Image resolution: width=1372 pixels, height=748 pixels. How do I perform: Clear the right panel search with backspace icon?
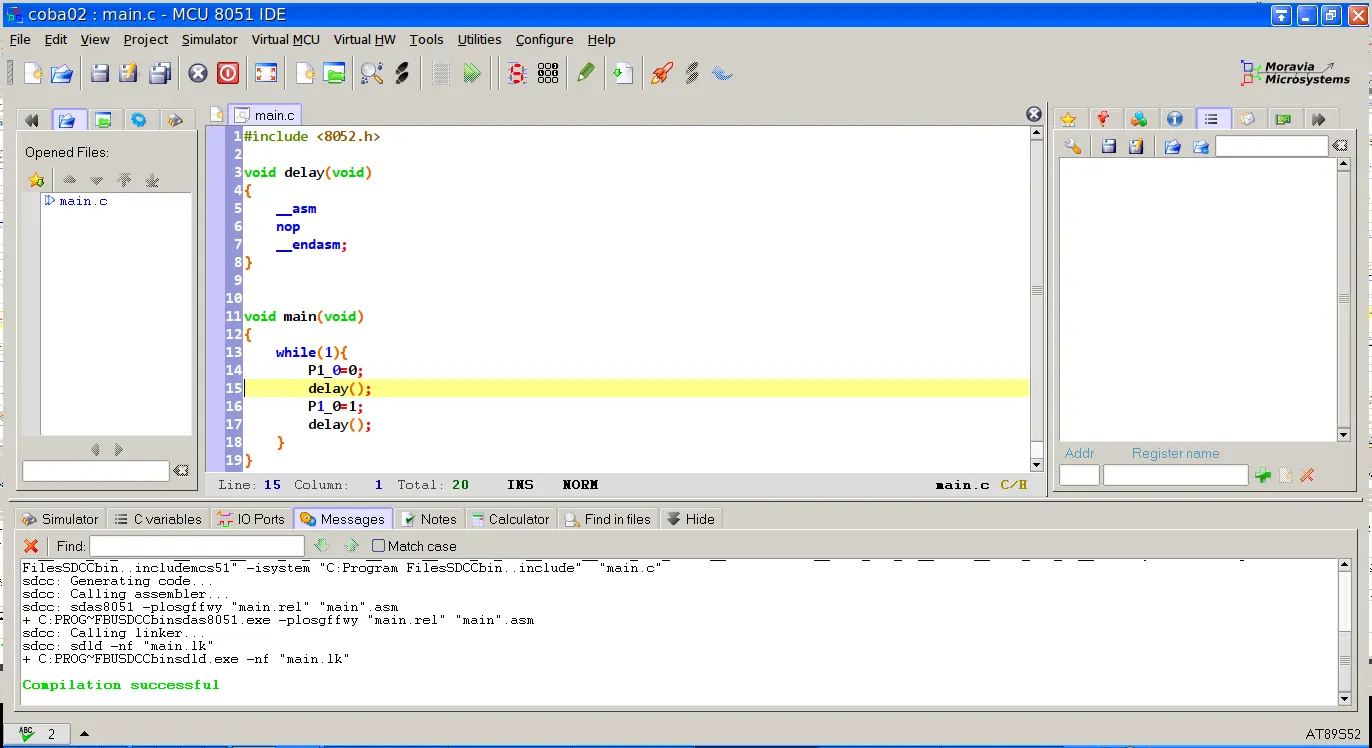point(1339,146)
